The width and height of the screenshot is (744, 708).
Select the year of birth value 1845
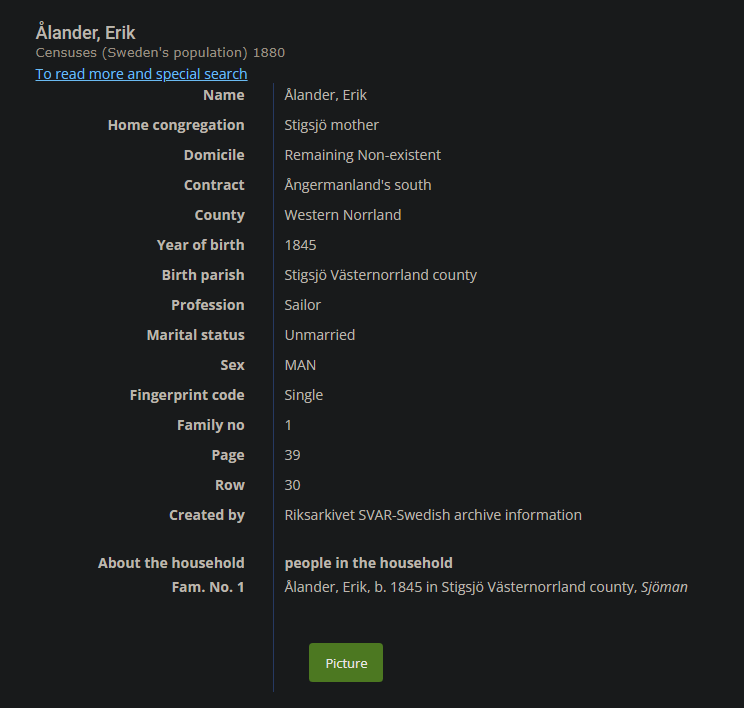pos(301,245)
